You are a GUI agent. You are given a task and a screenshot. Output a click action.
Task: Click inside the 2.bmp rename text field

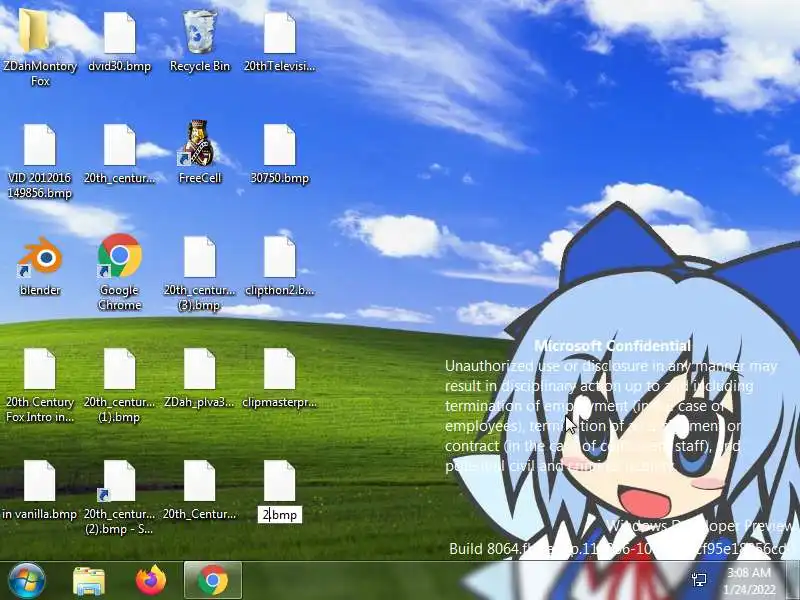[x=280, y=515]
